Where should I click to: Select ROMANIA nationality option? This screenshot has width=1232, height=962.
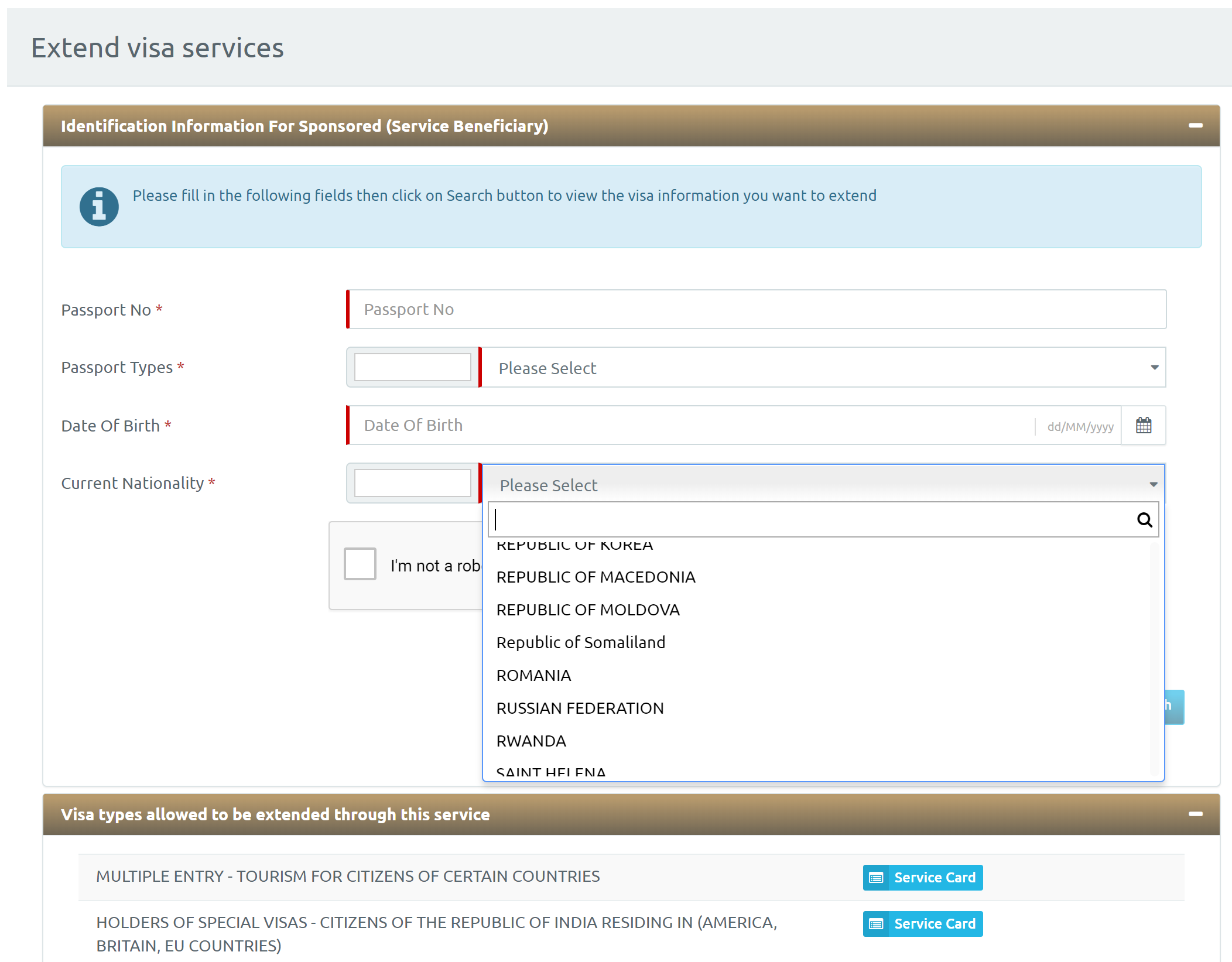533,676
